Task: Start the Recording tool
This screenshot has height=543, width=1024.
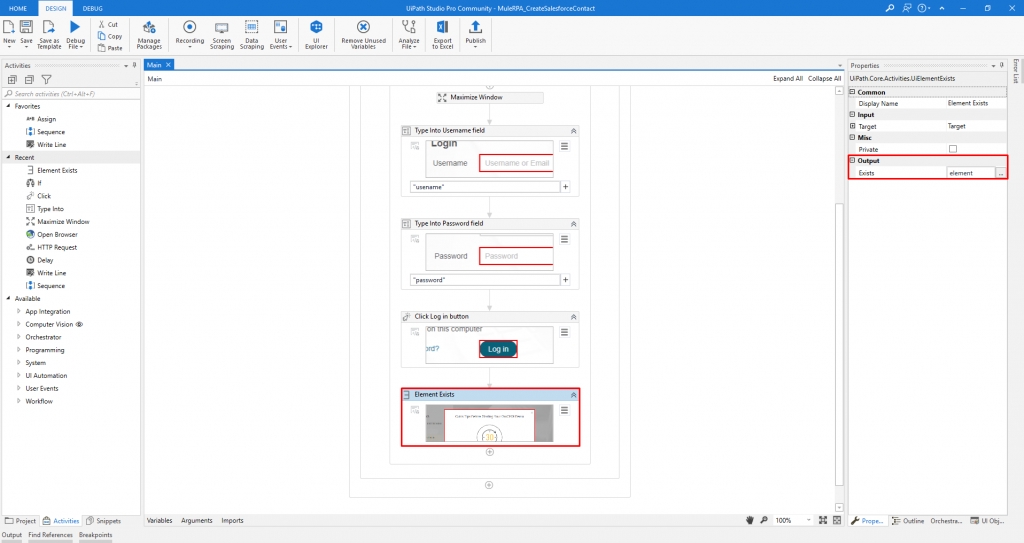Action: click(189, 34)
